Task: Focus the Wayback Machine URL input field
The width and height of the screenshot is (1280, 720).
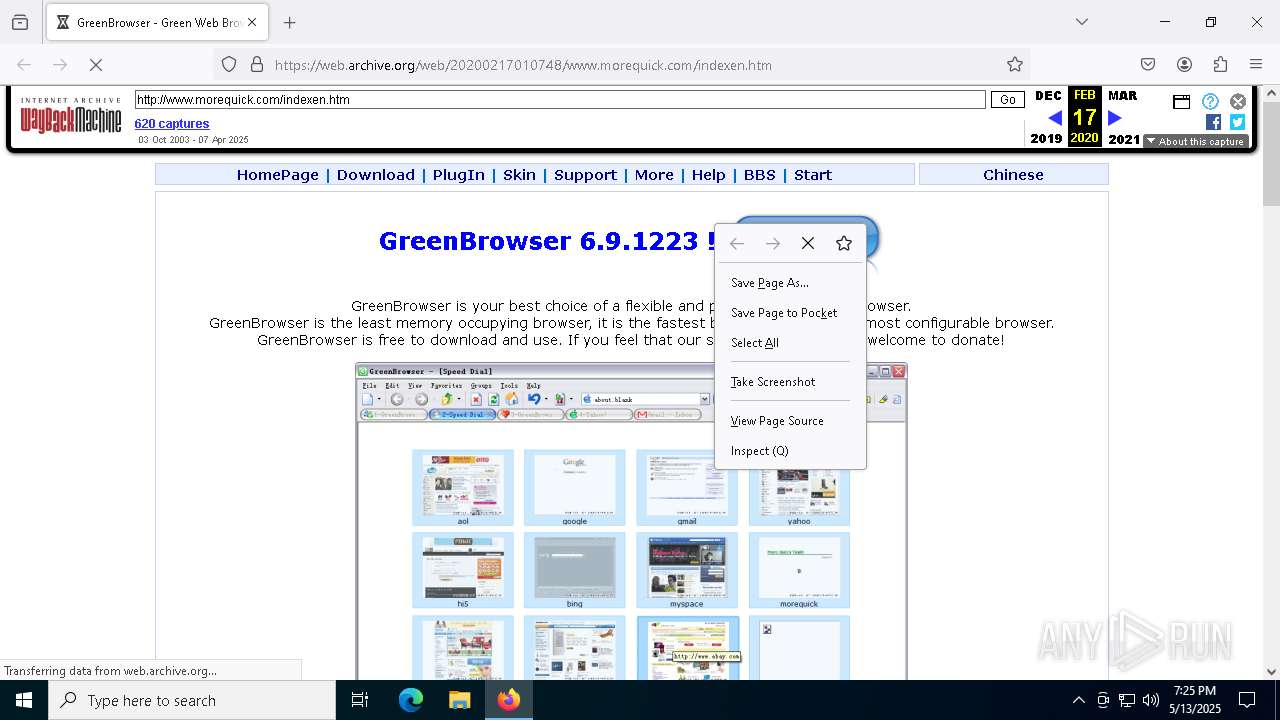Action: (560, 100)
